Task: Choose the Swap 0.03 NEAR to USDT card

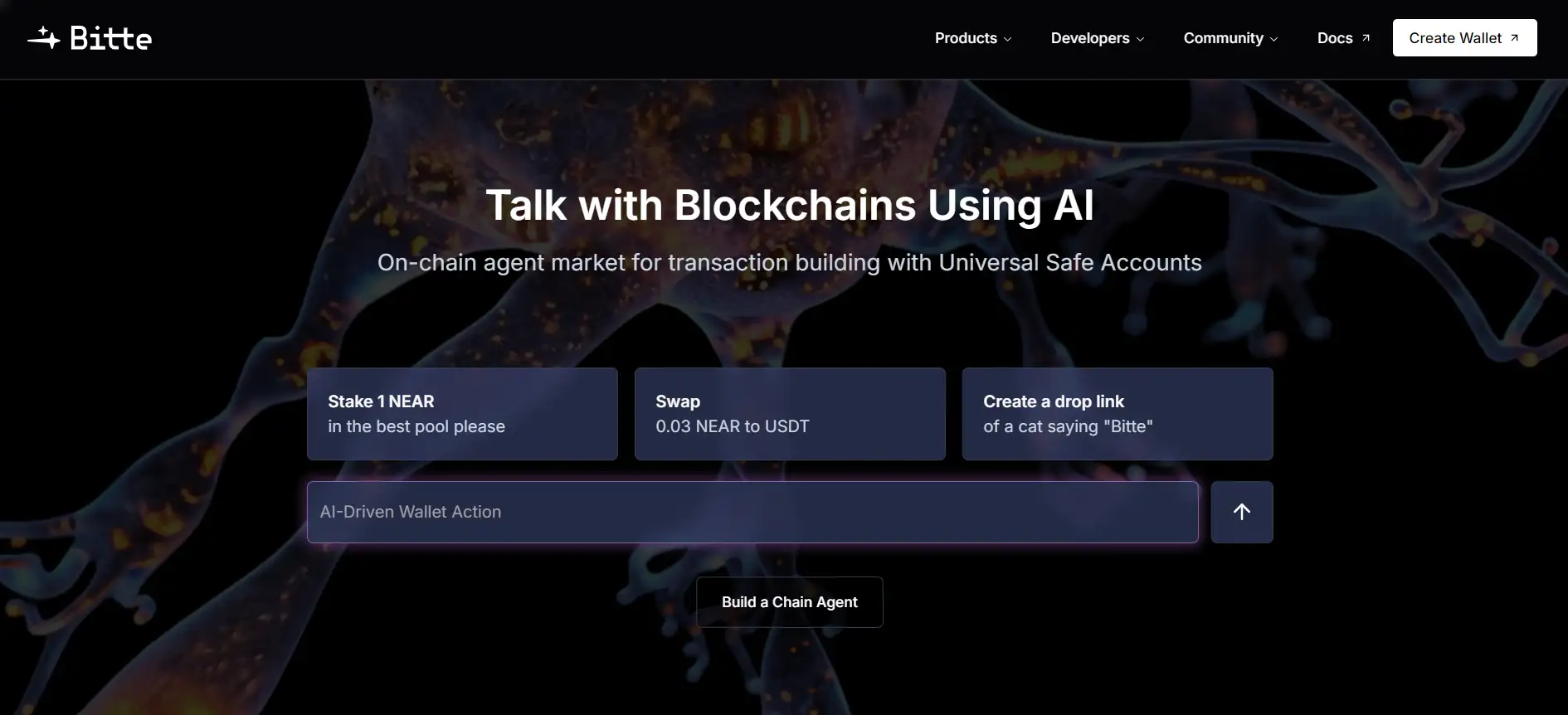Action: pos(790,414)
